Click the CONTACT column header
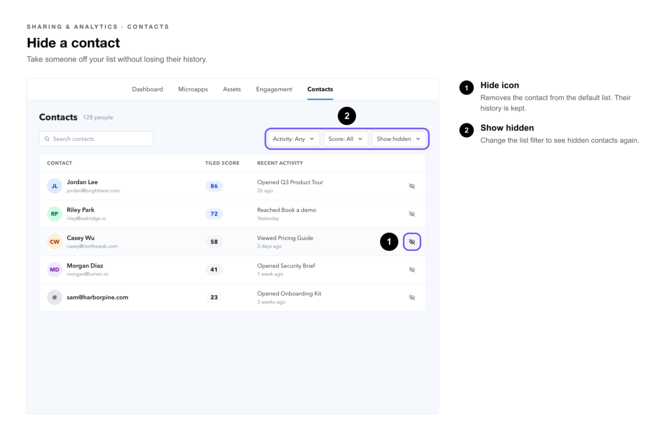Screen dimensions: 670x431 [x=59, y=163]
